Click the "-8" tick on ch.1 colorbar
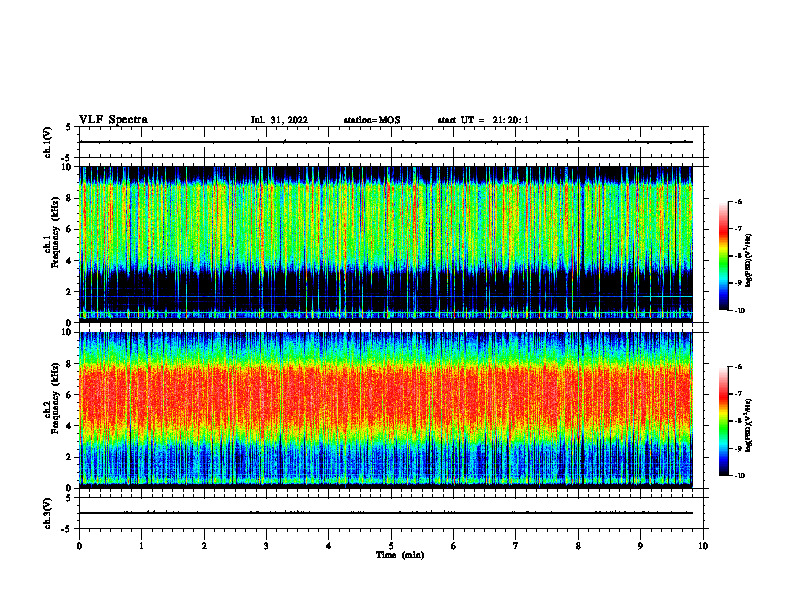This screenshot has height=612, width=792. click(738, 256)
